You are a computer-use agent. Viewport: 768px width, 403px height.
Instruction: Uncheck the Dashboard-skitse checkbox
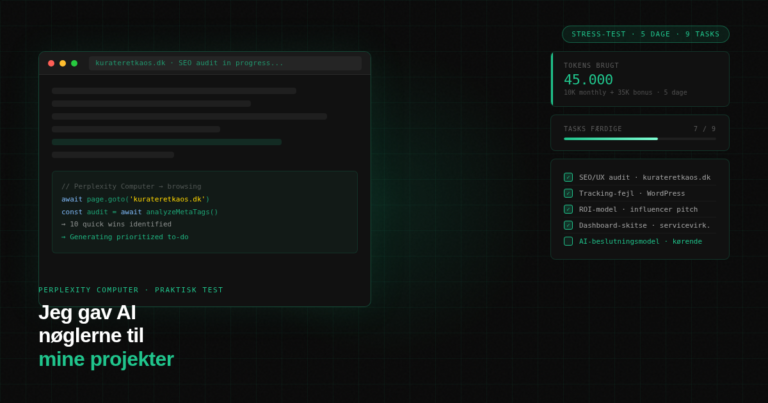[x=568, y=225]
